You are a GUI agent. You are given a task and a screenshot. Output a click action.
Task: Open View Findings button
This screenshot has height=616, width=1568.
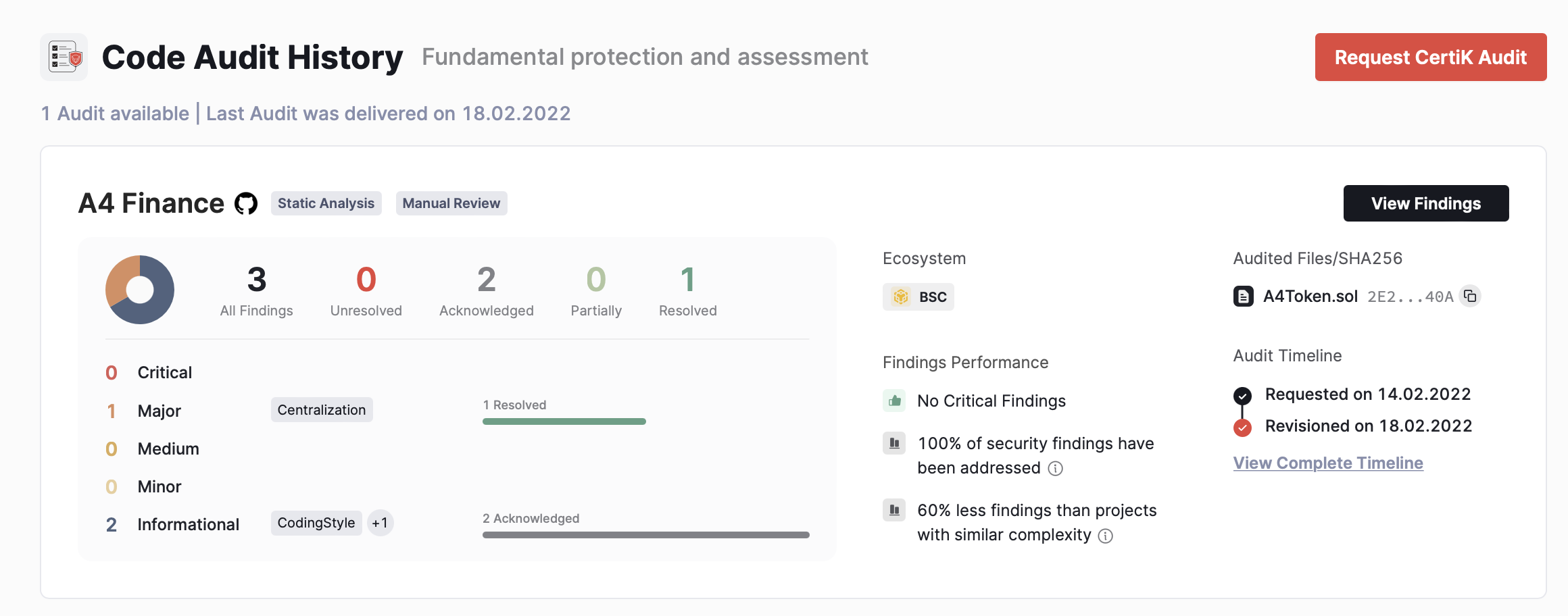point(1426,203)
